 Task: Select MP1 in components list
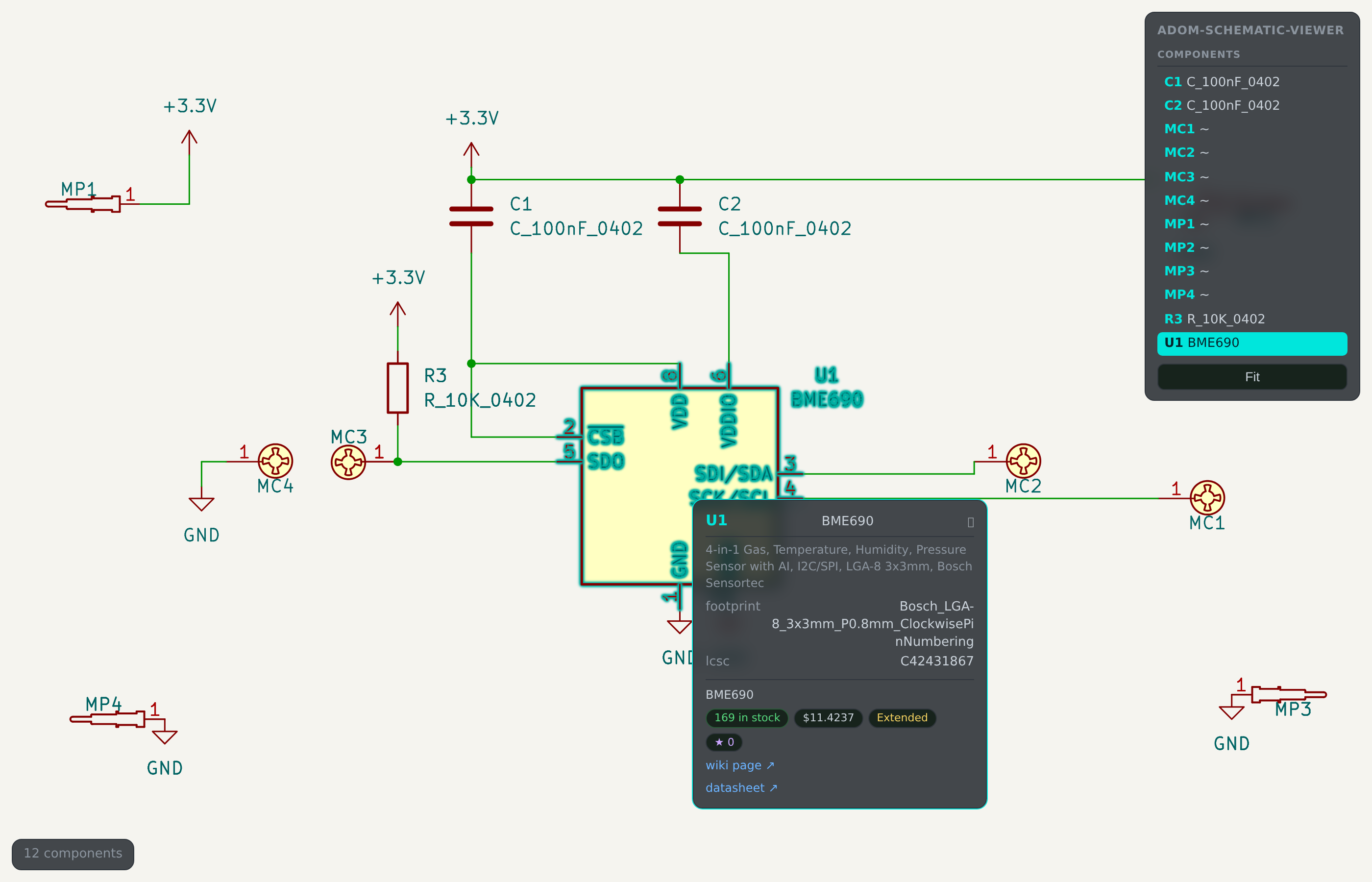[1252, 223]
